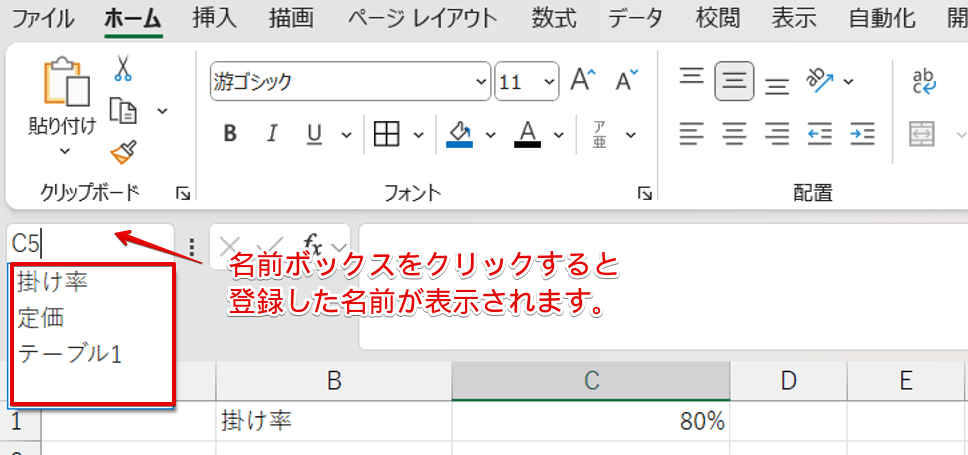Expand underline style dropdown arrow
968x455 pixels.
click(x=346, y=135)
